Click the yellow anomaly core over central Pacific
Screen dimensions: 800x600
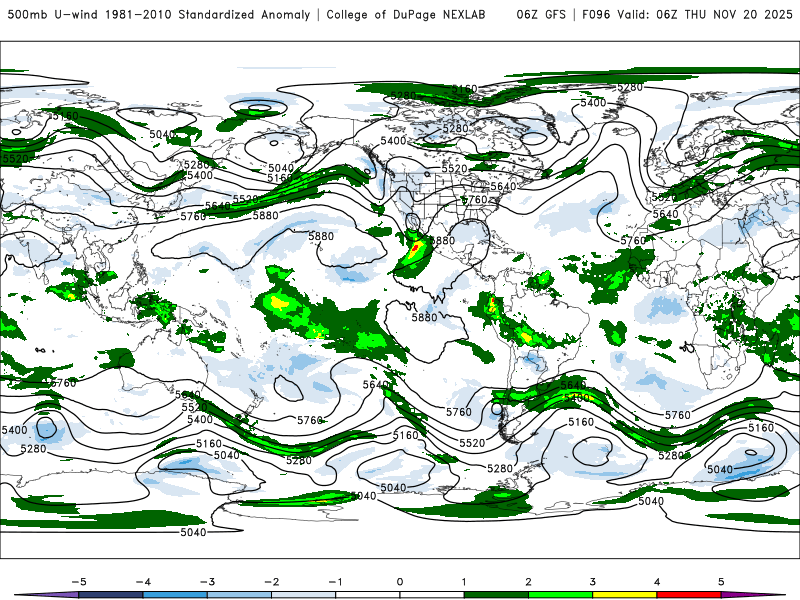(279, 302)
